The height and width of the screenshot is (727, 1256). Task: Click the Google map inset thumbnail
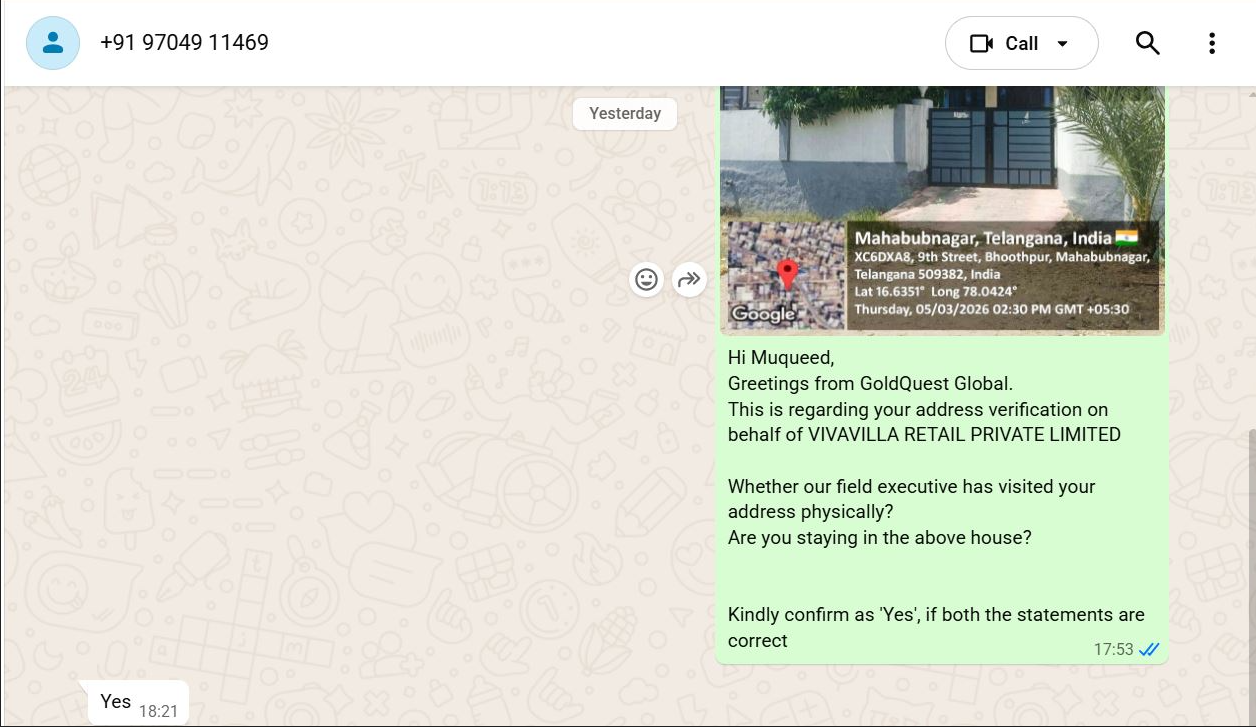pos(786,275)
